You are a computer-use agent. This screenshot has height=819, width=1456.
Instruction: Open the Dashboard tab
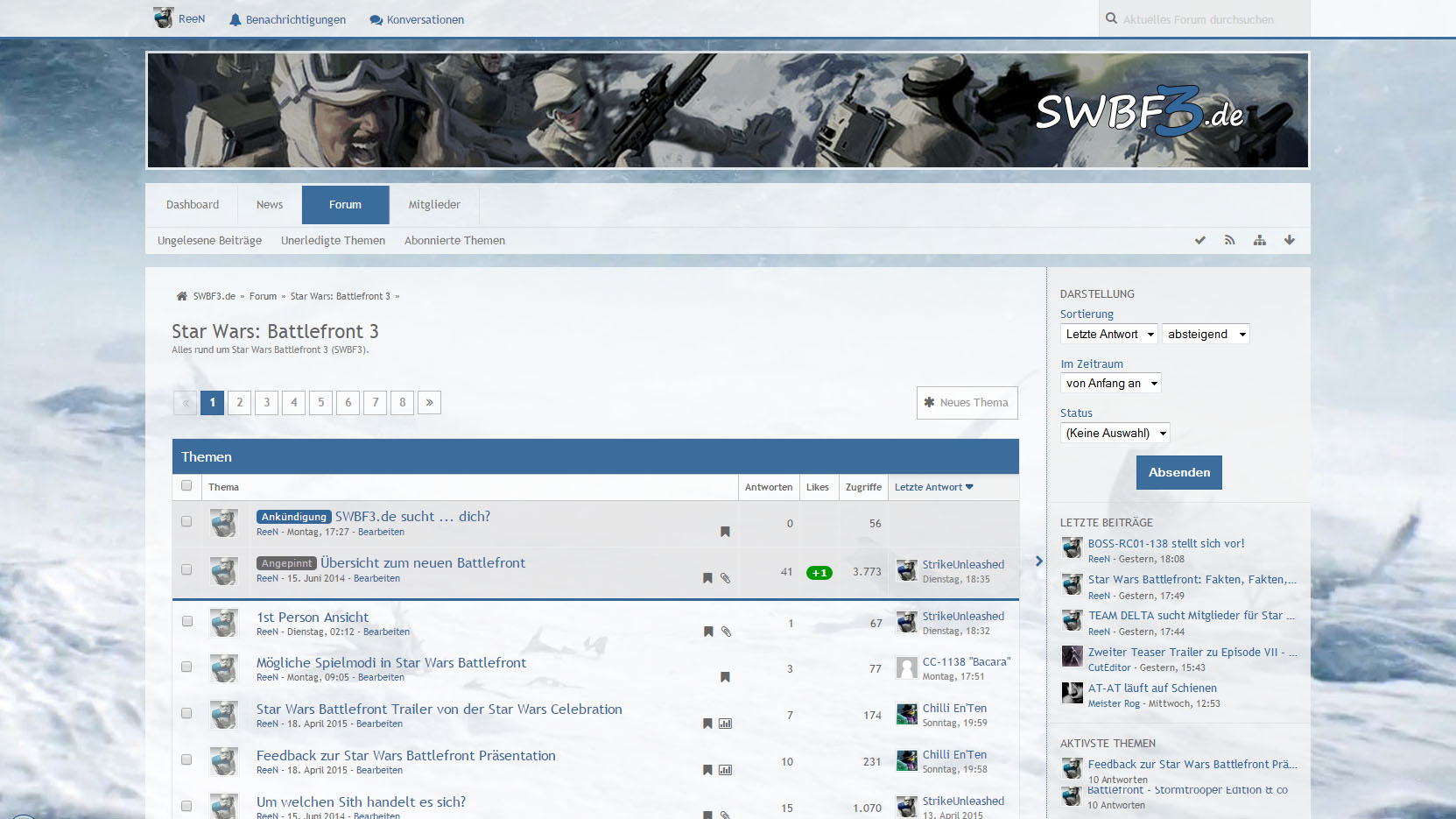[x=193, y=204]
